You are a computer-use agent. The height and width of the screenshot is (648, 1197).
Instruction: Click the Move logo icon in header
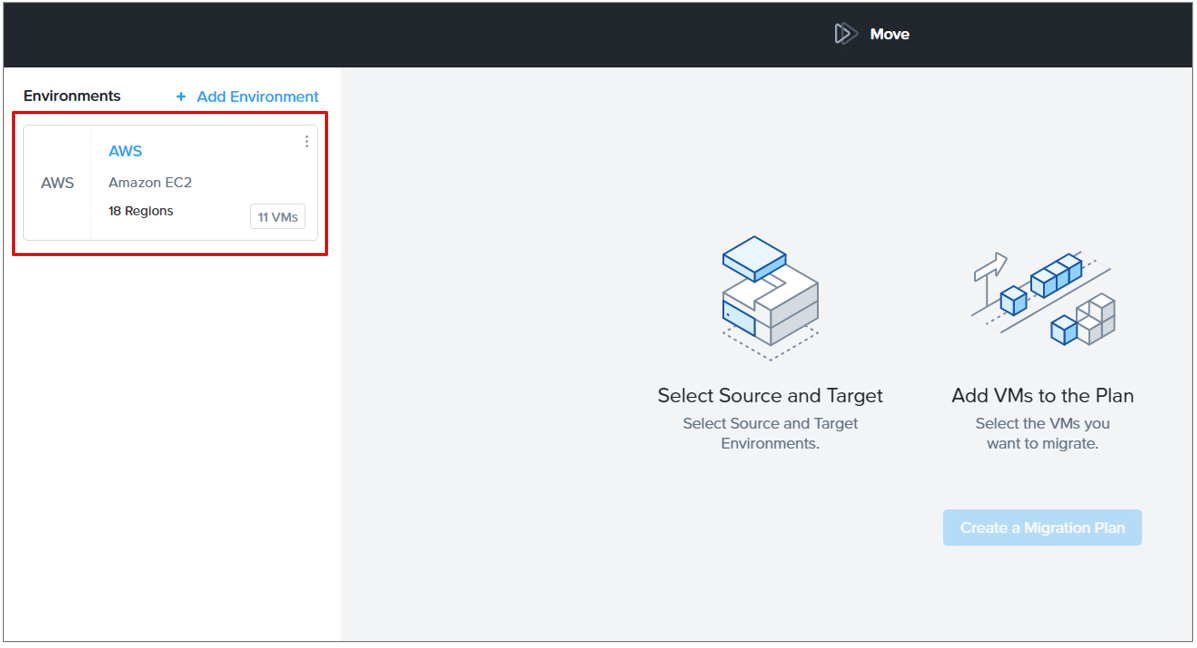845,34
